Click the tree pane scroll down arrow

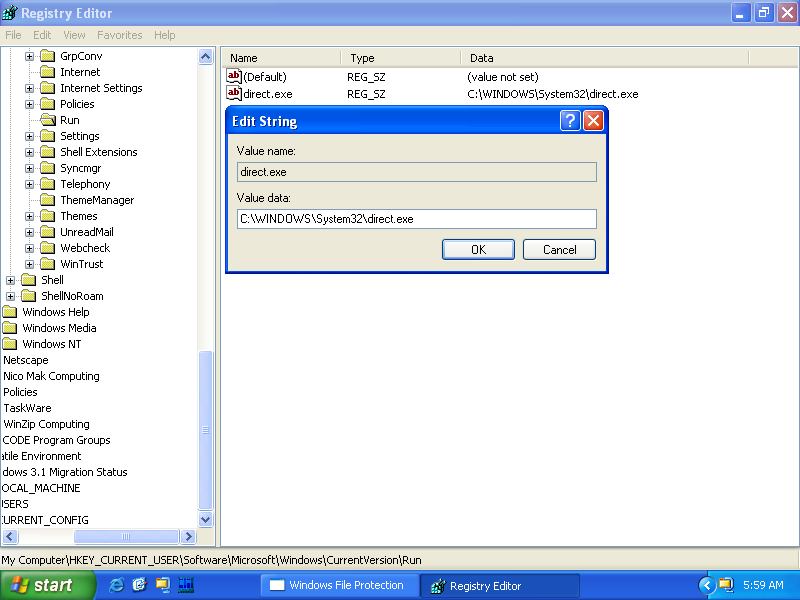click(x=206, y=520)
